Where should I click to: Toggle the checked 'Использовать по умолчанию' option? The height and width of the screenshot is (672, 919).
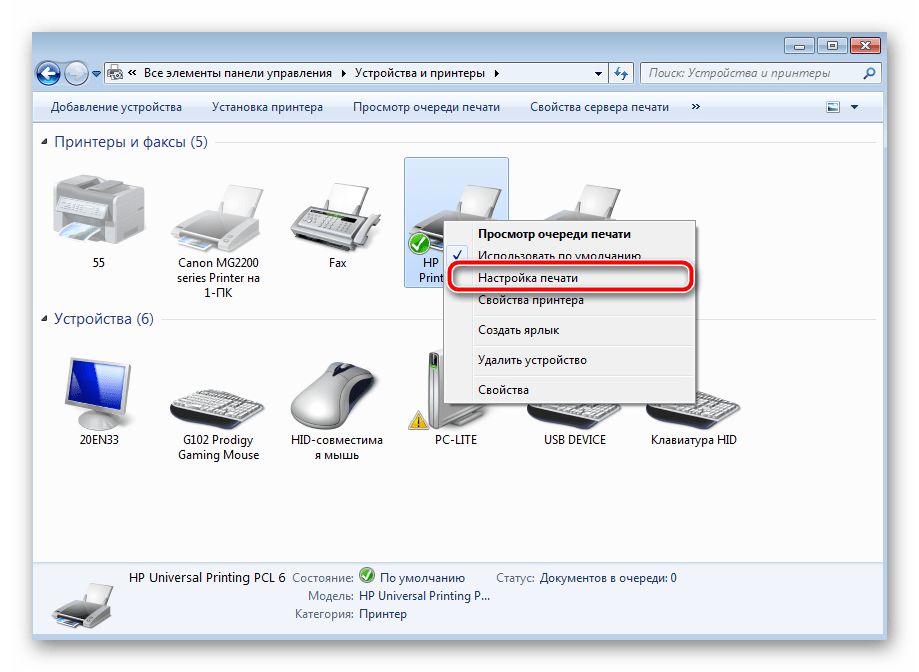(x=558, y=256)
